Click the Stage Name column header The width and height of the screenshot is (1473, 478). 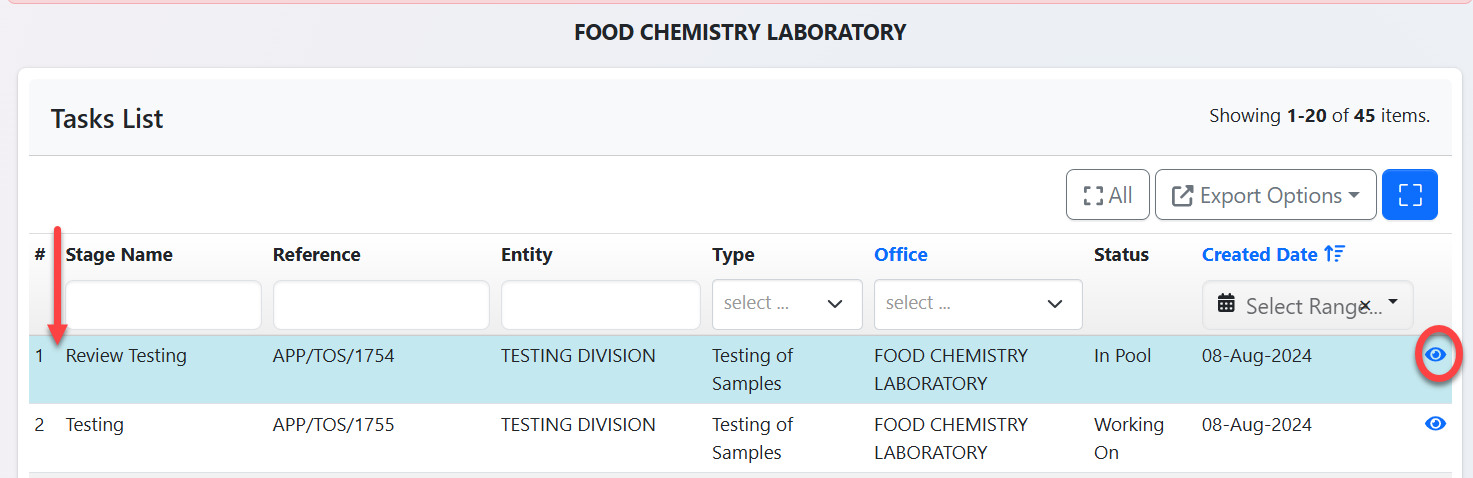tap(119, 255)
